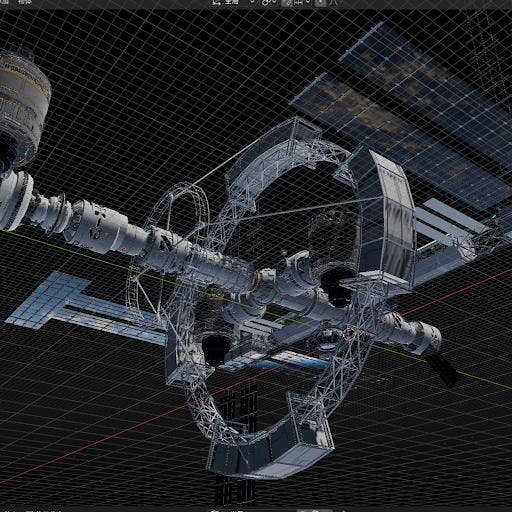This screenshot has width=512, height=512.
Task: Open the transform orientation dropdown in header
Action: pyautogui.click(x=232, y=2)
